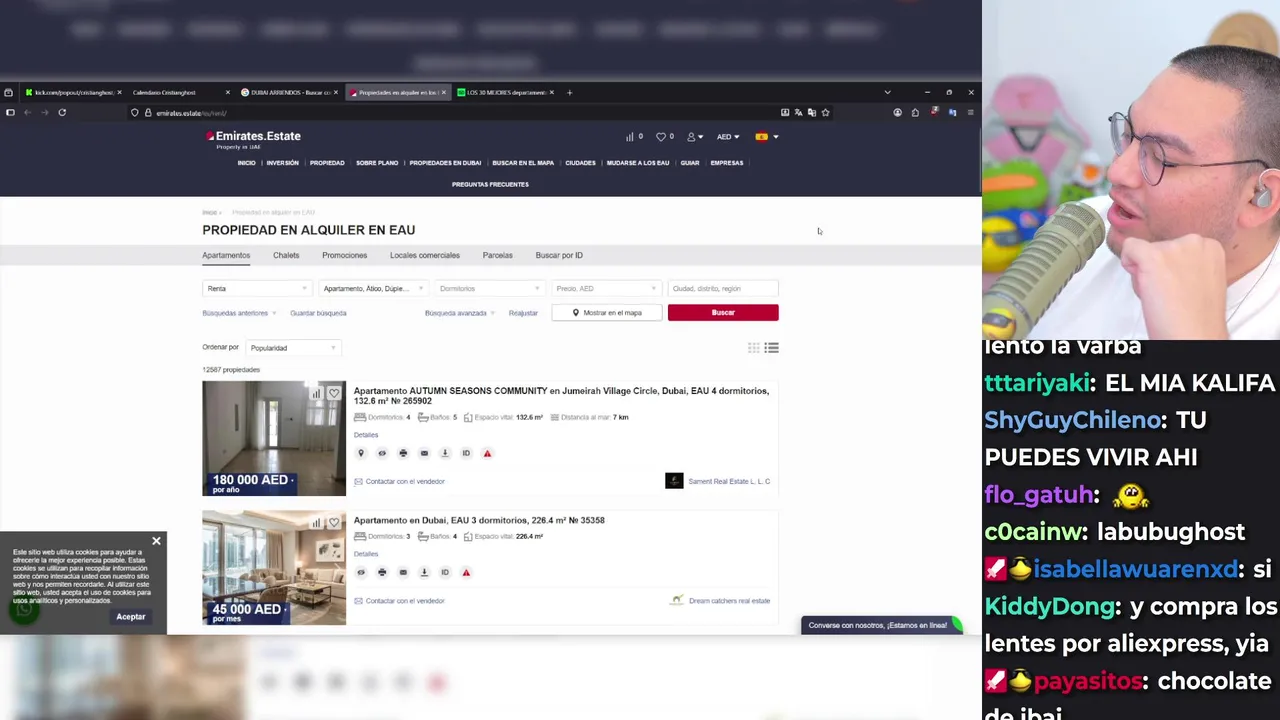This screenshot has height=720, width=1280.
Task: Open PREGUNTAS FRECUENTES menu item
Action: (490, 184)
